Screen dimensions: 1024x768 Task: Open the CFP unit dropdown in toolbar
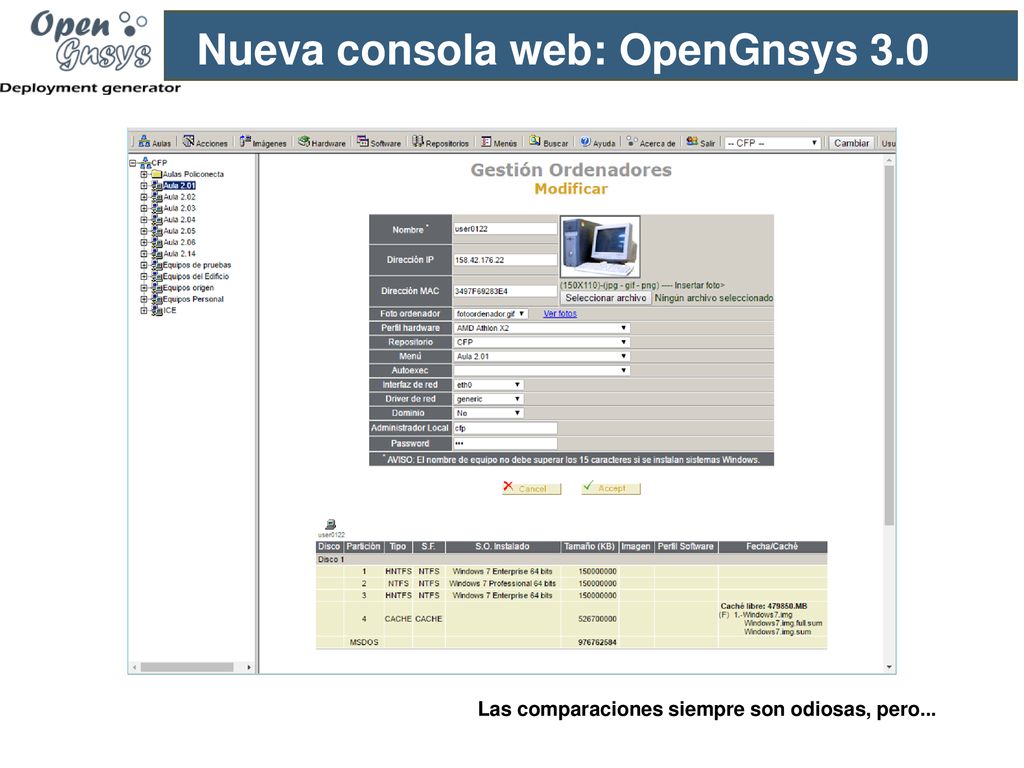[772, 143]
